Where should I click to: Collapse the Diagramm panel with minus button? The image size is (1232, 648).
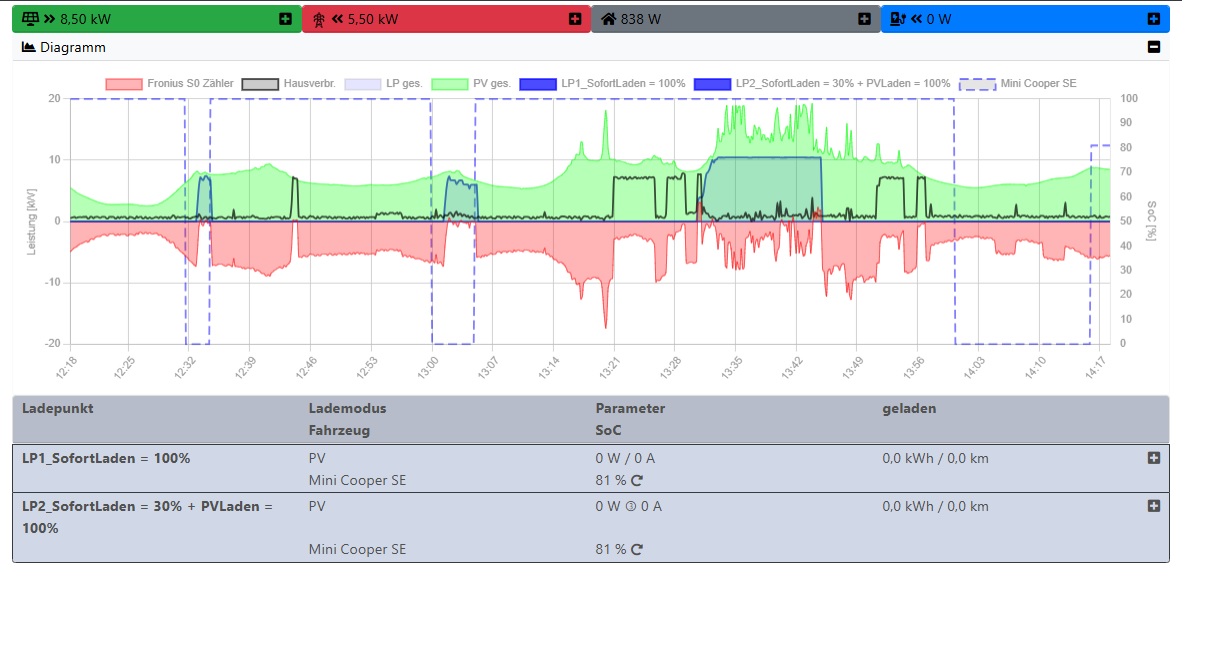[x=1153, y=47]
